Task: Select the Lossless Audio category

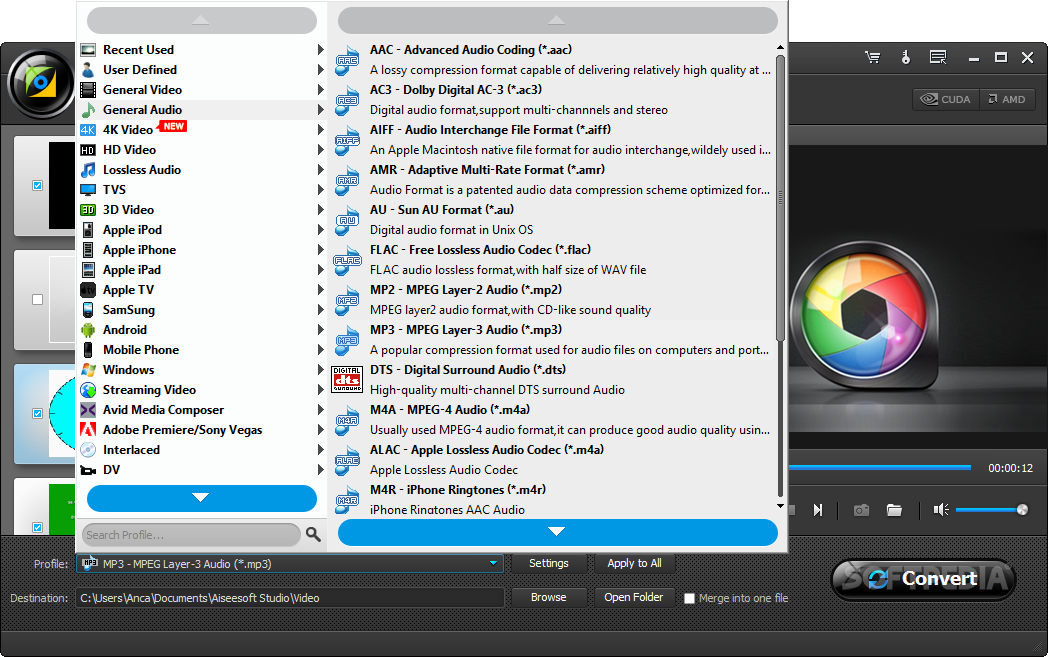Action: pos(202,170)
